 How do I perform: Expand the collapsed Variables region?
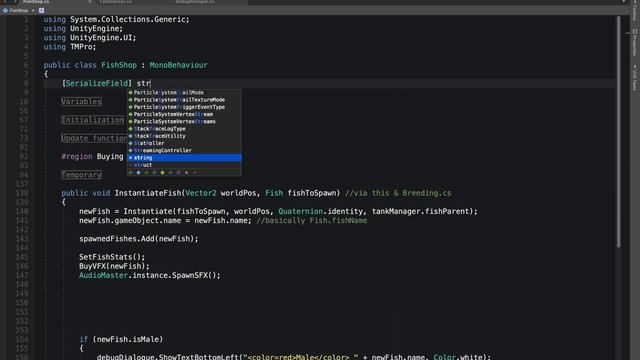coord(81,101)
